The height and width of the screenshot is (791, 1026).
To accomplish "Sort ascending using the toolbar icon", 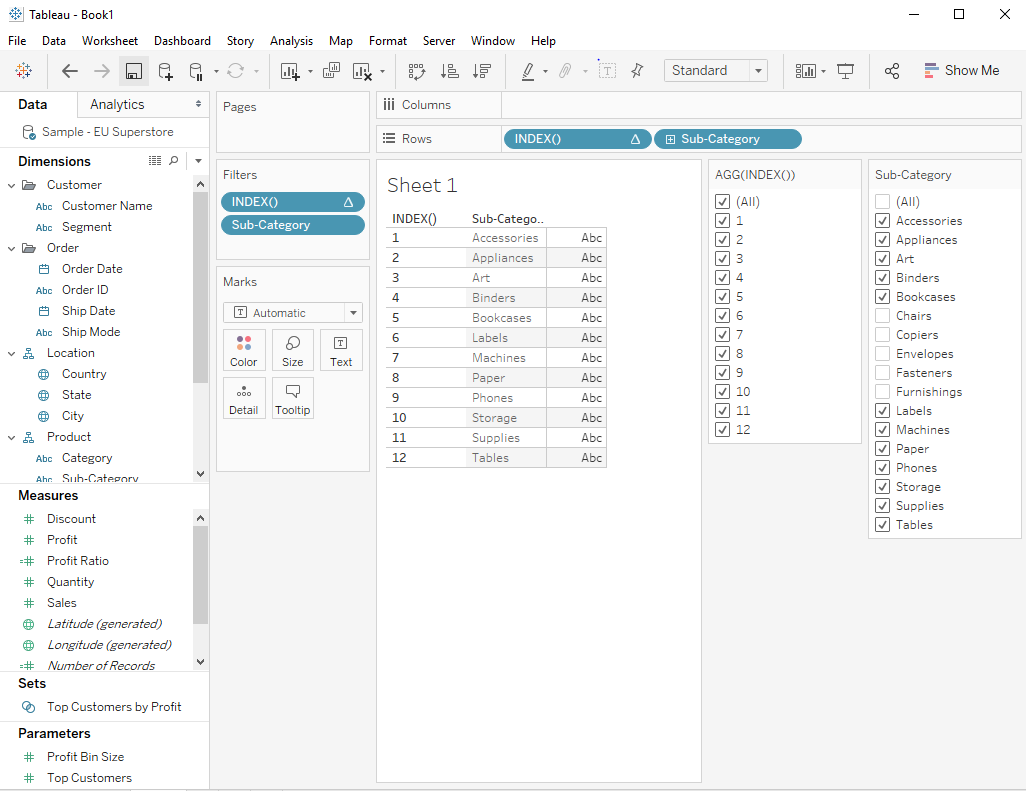I will (449, 71).
